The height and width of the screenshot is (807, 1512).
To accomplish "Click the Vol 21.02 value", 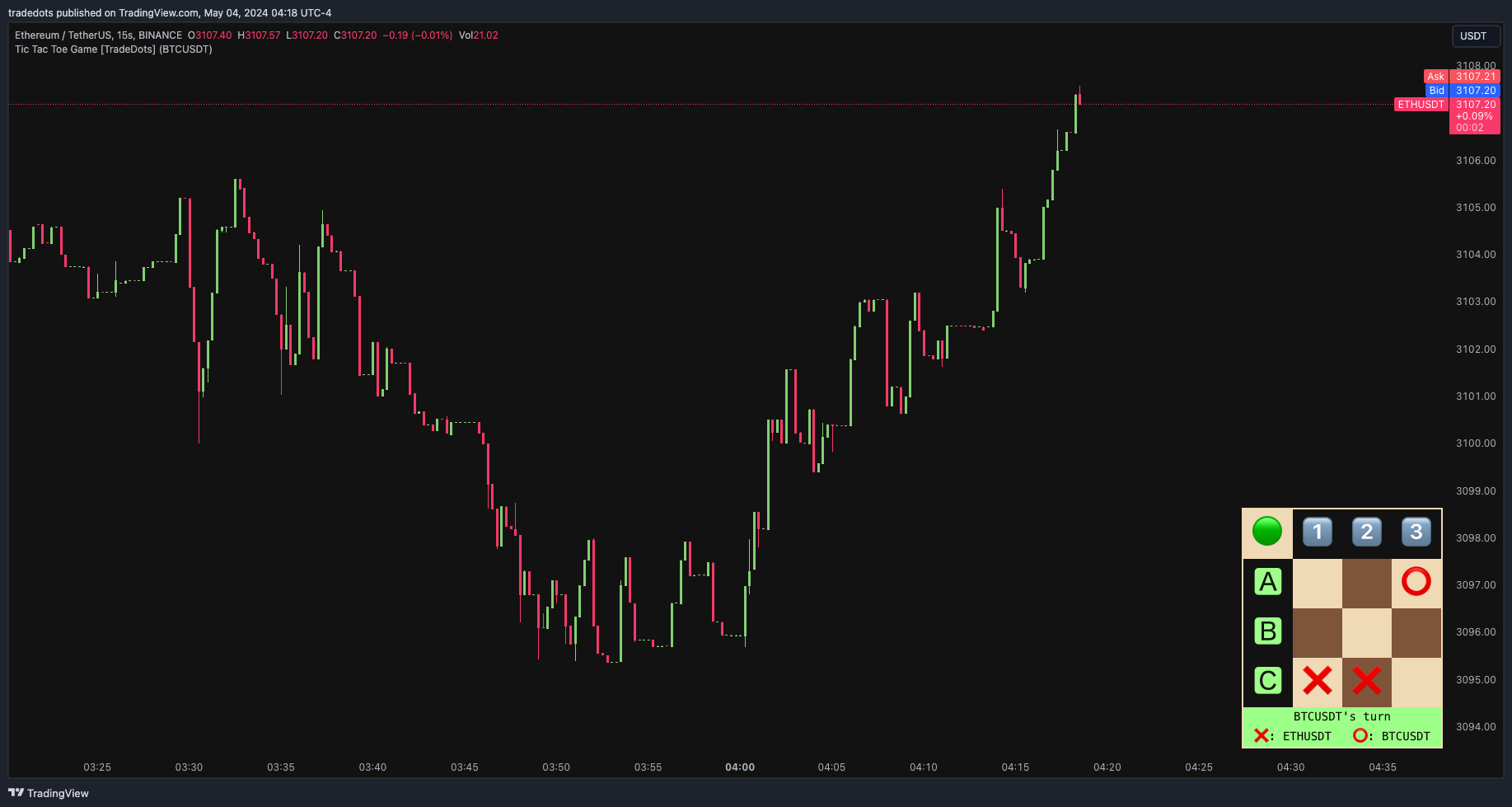I will (x=479, y=35).
